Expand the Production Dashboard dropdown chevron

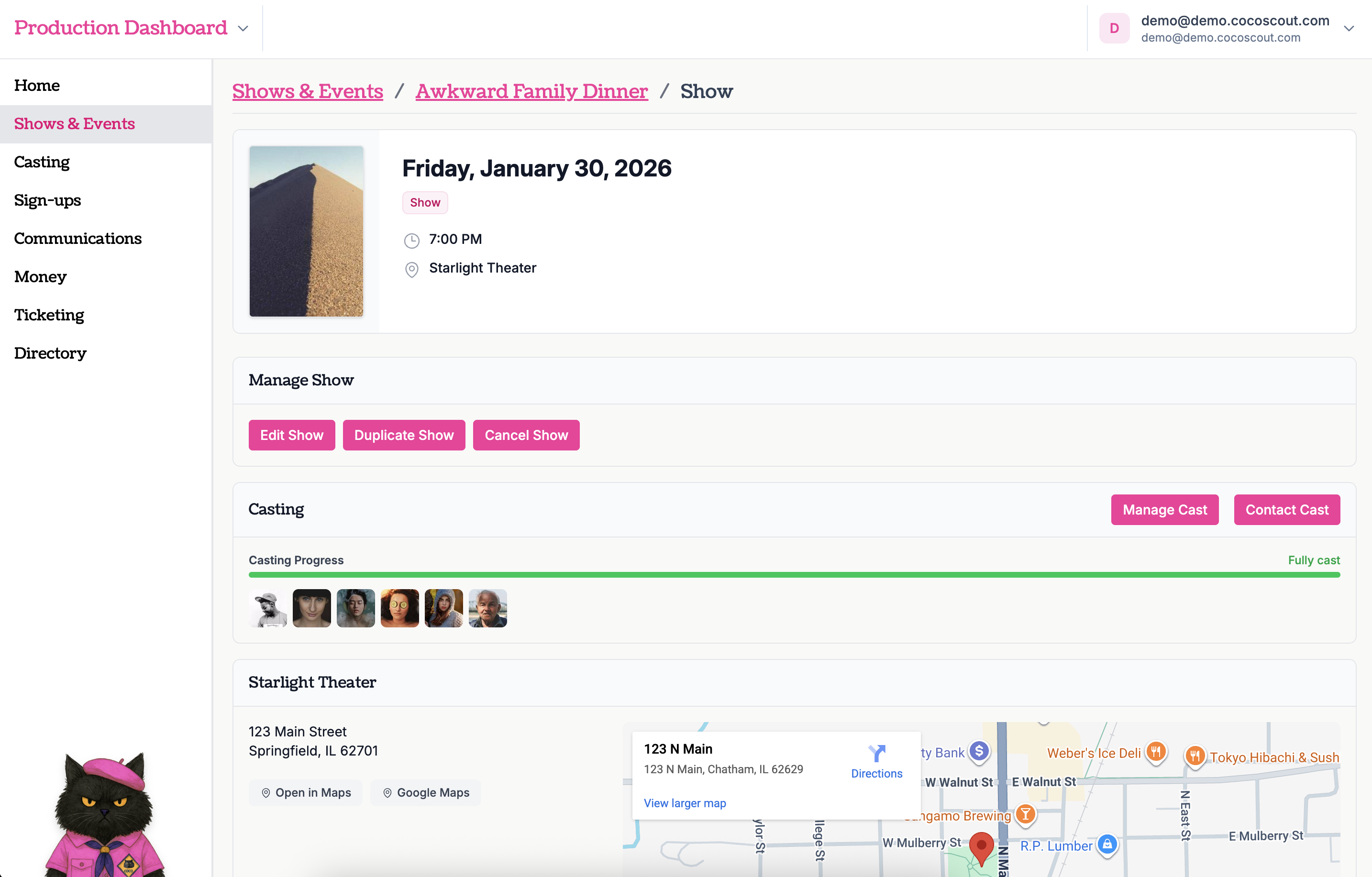pyautogui.click(x=243, y=29)
